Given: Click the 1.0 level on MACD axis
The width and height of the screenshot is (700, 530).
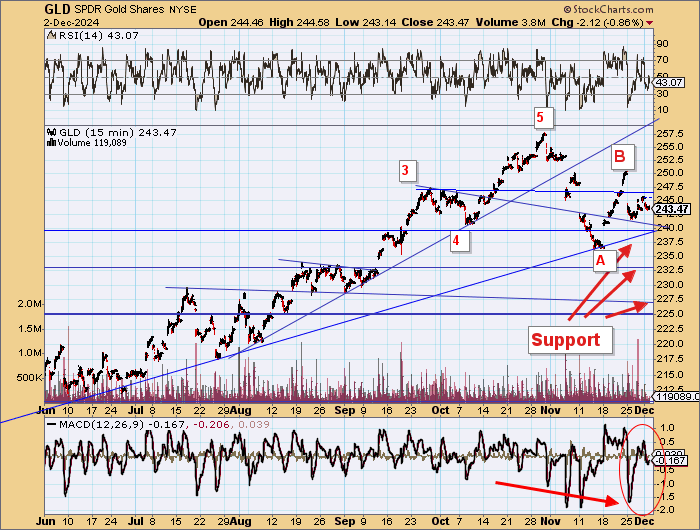Looking at the screenshot, I should pos(668,428).
